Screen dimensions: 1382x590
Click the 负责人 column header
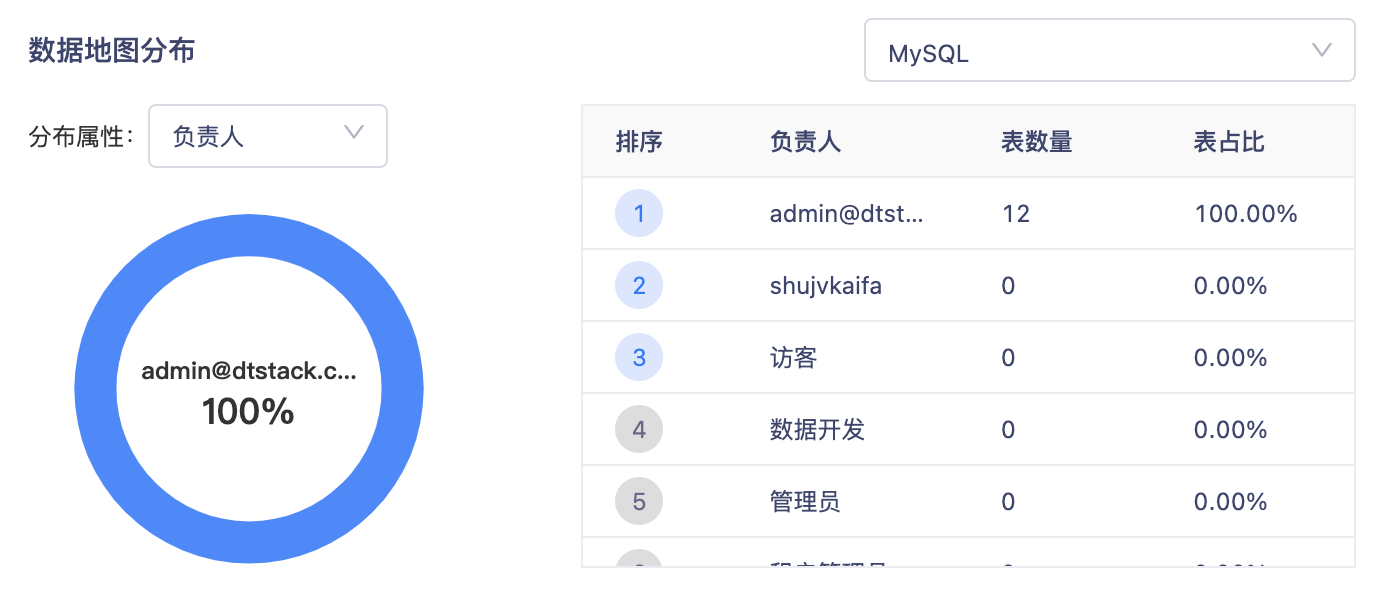[x=805, y=142]
